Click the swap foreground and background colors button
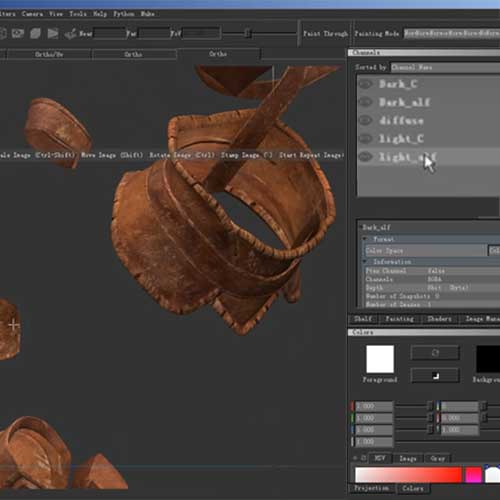The height and width of the screenshot is (500, 500). 435,353
